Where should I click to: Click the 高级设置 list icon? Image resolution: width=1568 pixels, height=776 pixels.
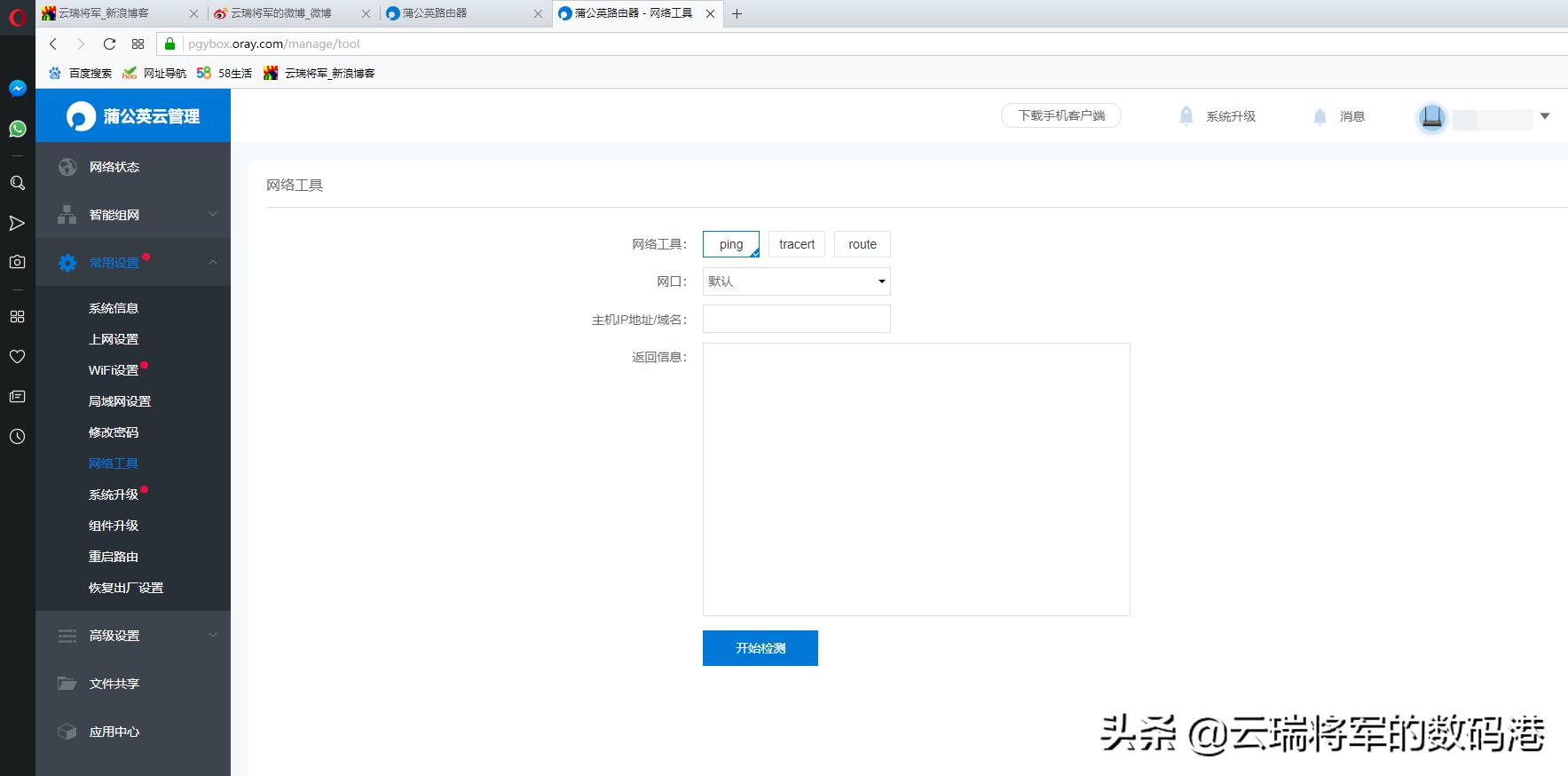(x=67, y=636)
